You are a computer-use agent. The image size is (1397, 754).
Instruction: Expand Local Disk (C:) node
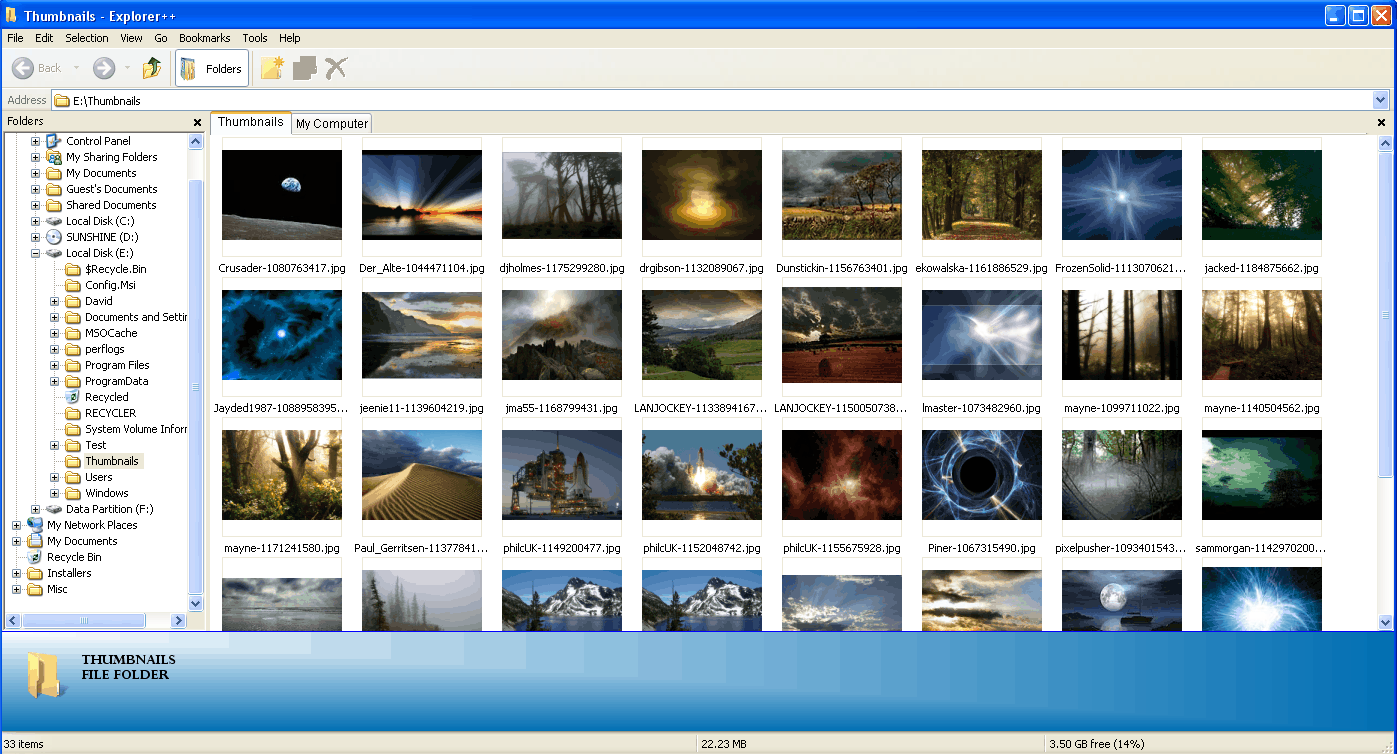click(x=36, y=221)
